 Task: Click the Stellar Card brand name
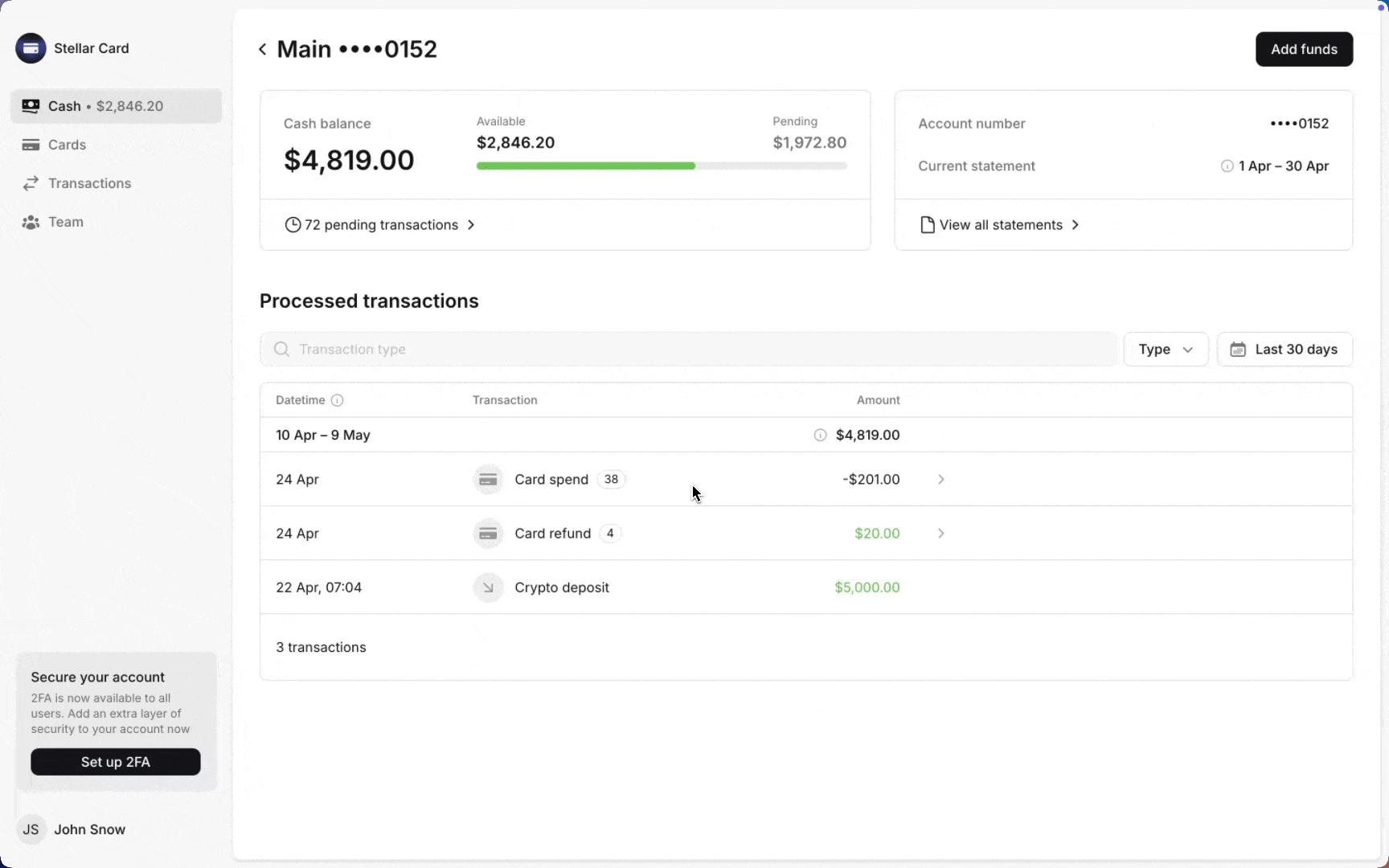[x=92, y=48]
